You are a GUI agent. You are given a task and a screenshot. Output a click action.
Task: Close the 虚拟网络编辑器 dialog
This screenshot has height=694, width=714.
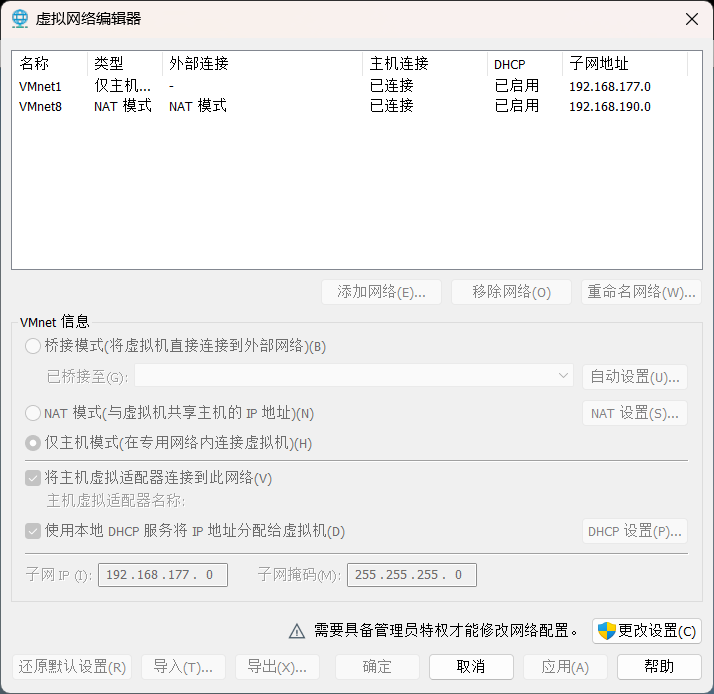(692, 19)
